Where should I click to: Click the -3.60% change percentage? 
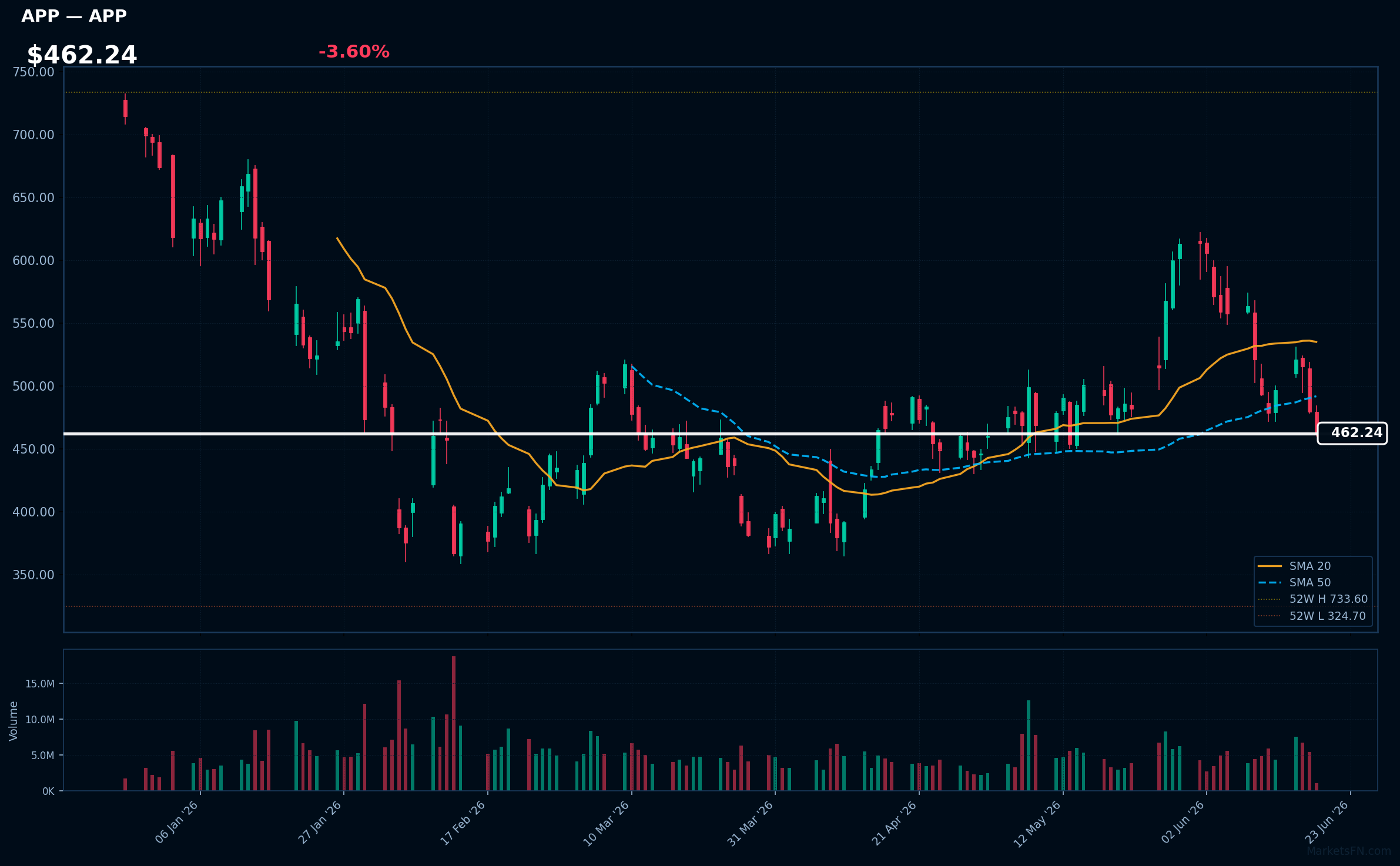354,52
